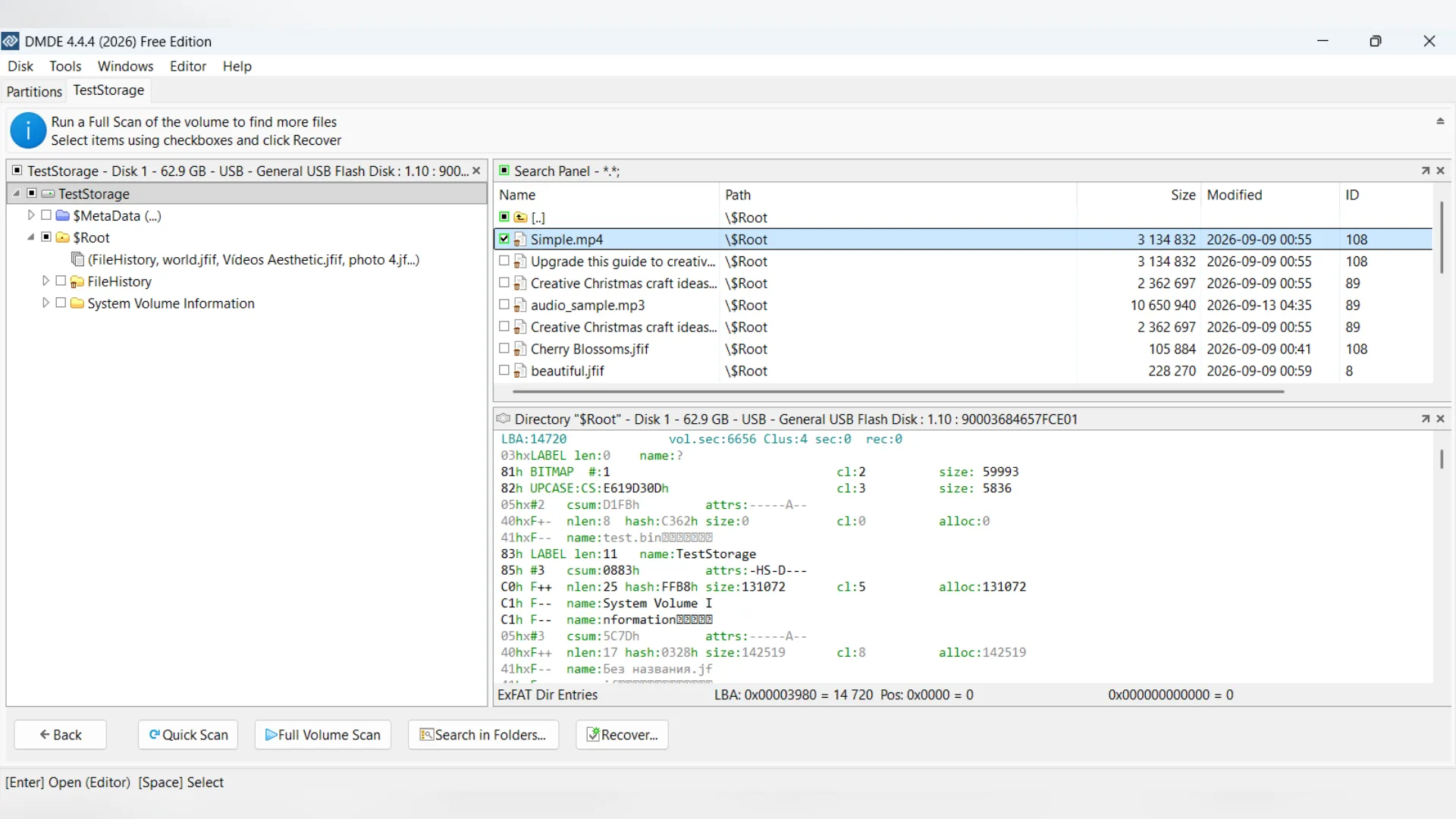Click the parent folder [..] icon

click(520, 218)
